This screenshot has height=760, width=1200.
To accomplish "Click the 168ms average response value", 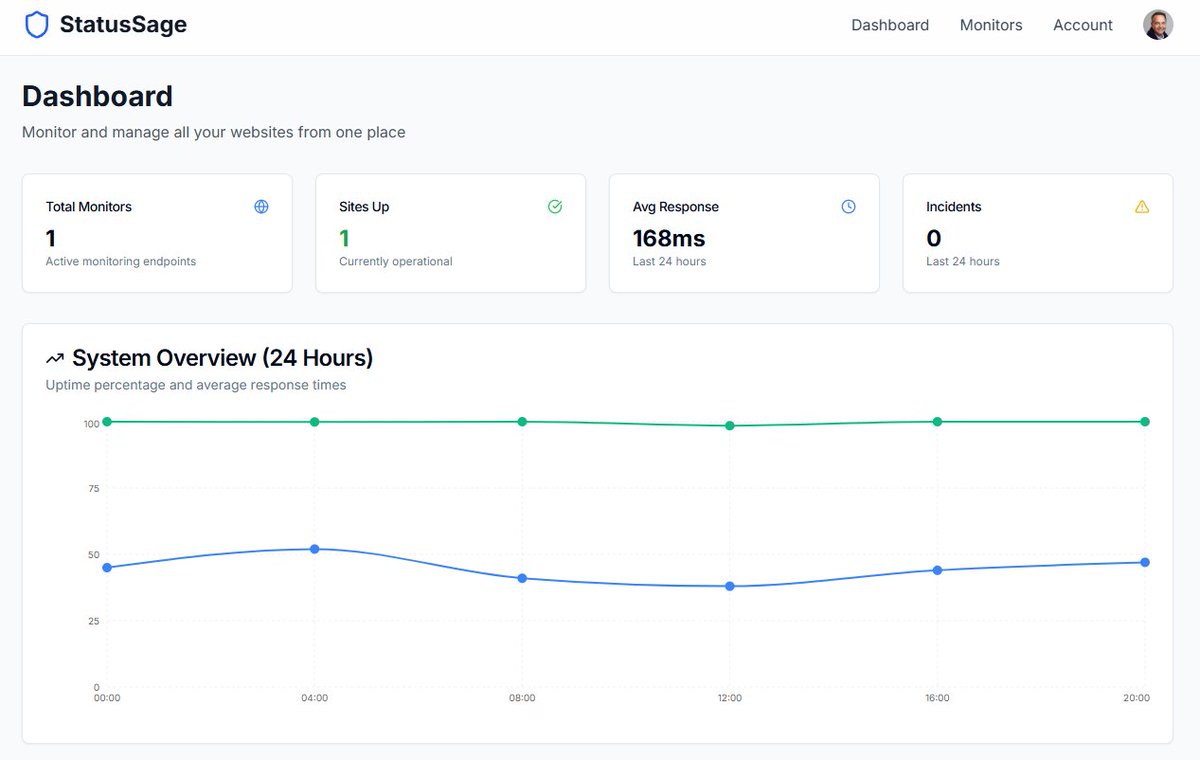I will tap(668, 238).
